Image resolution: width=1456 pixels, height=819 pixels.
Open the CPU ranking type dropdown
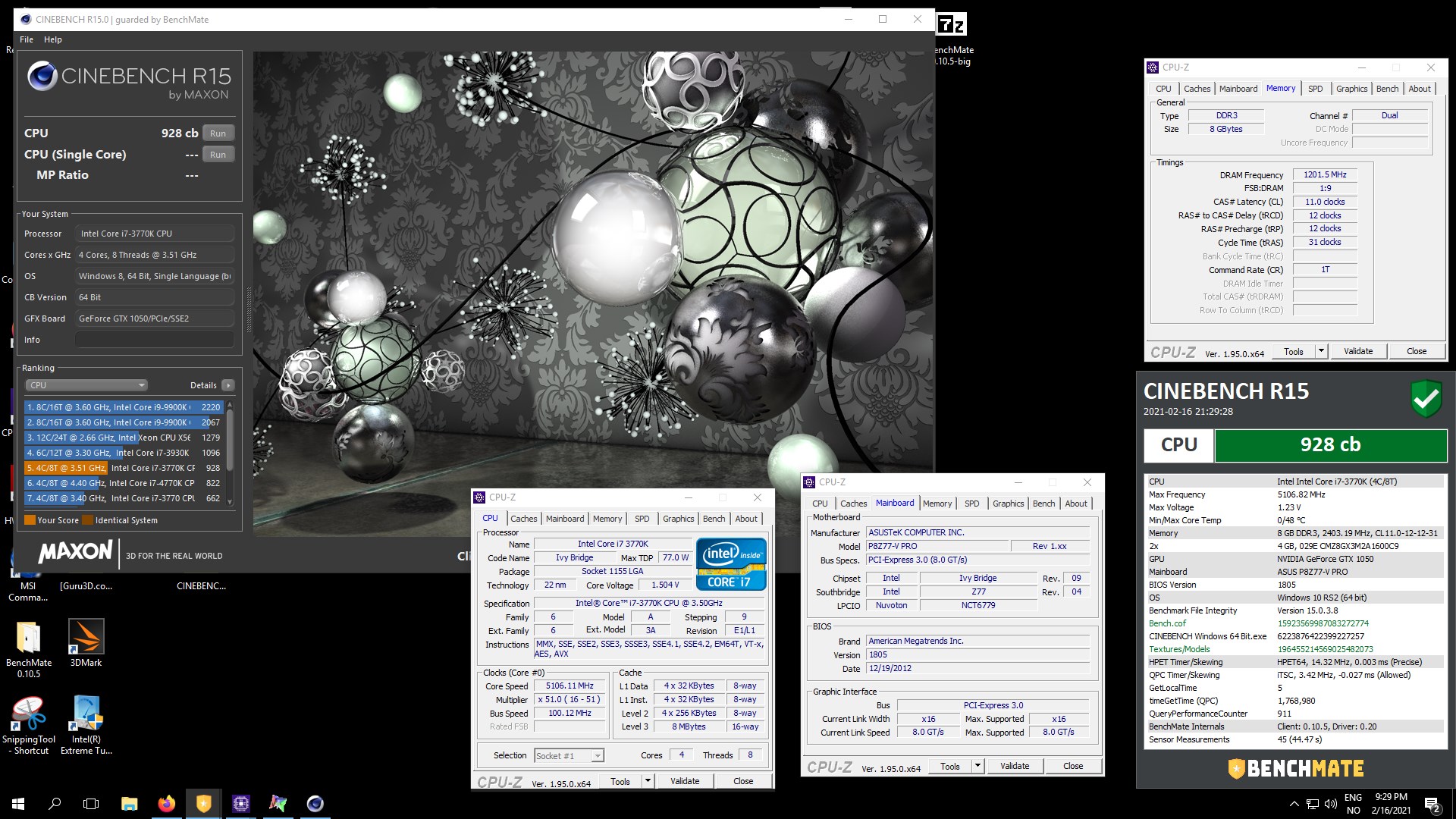click(x=87, y=385)
